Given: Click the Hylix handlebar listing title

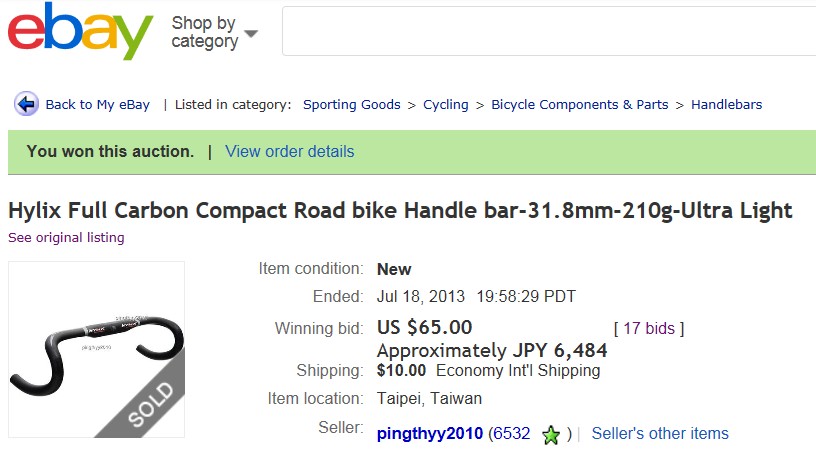Looking at the screenshot, I should [x=400, y=210].
